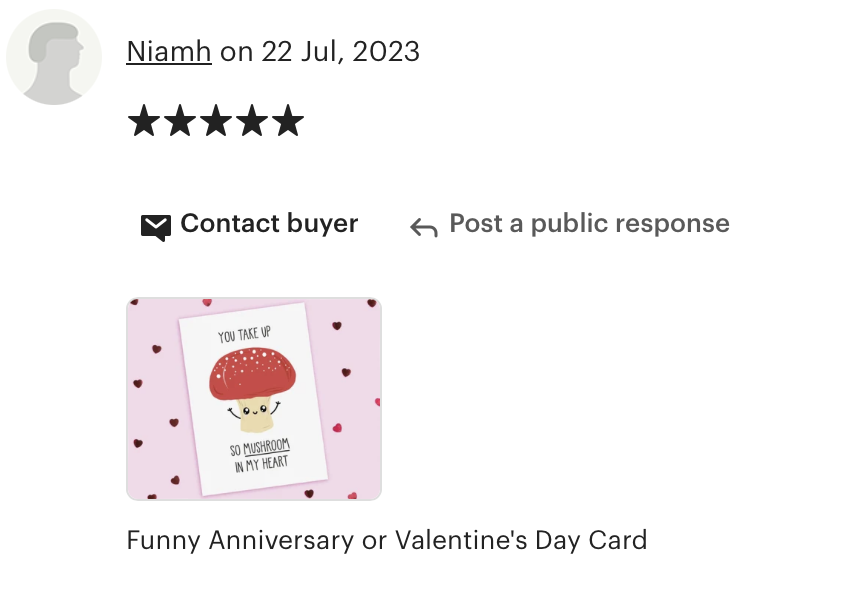
Task: Select the review date 22 Jul, 2023
Action: tap(341, 52)
